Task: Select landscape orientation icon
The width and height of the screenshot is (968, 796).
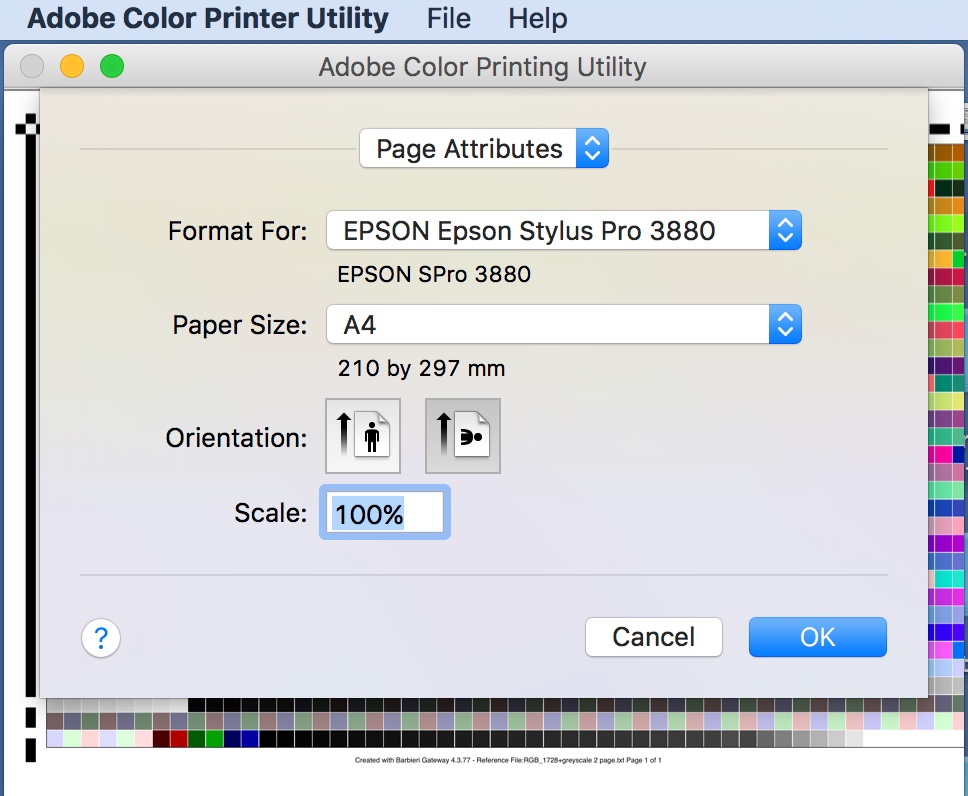Action: pos(463,436)
